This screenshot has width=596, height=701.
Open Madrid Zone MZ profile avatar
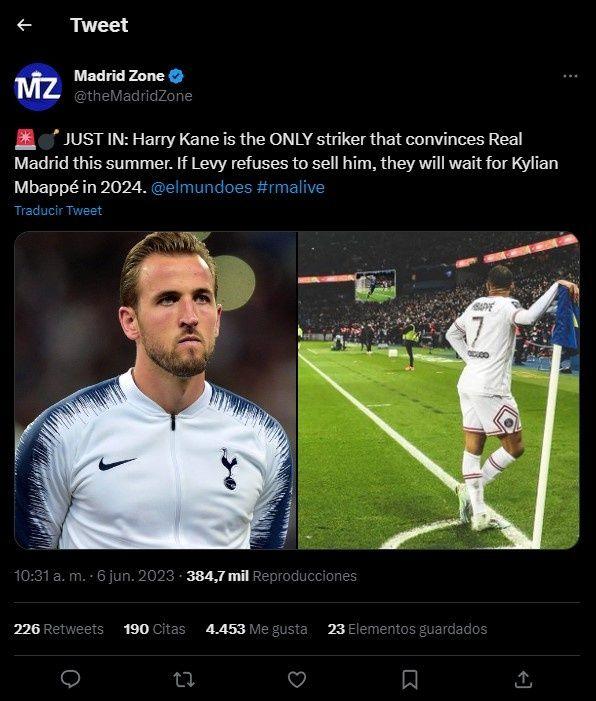pyautogui.click(x=38, y=87)
